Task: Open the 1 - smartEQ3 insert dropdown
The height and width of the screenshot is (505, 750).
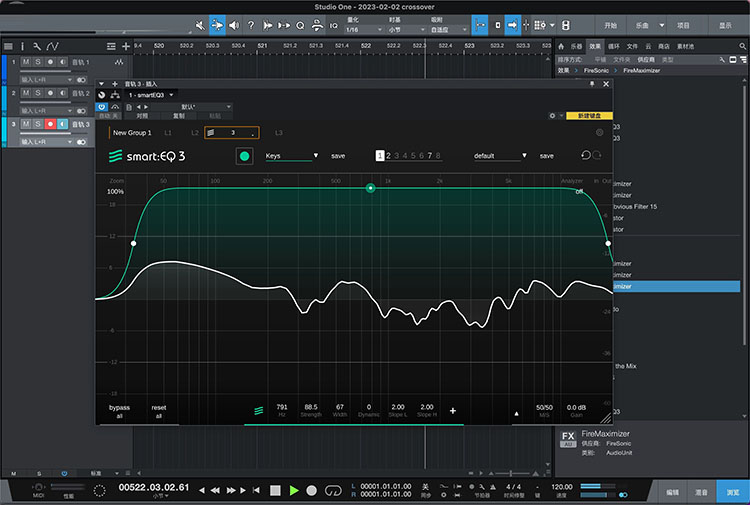Action: click(151, 95)
